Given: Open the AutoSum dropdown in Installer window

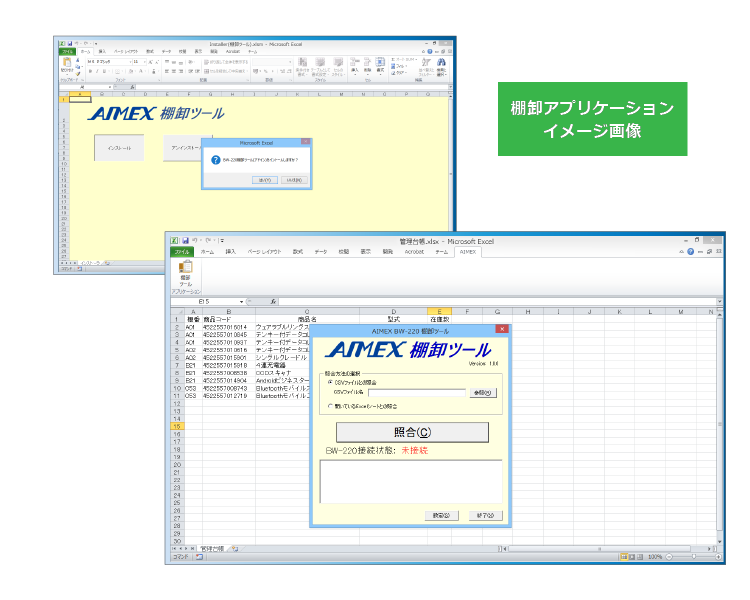Looking at the screenshot, I should click(416, 59).
